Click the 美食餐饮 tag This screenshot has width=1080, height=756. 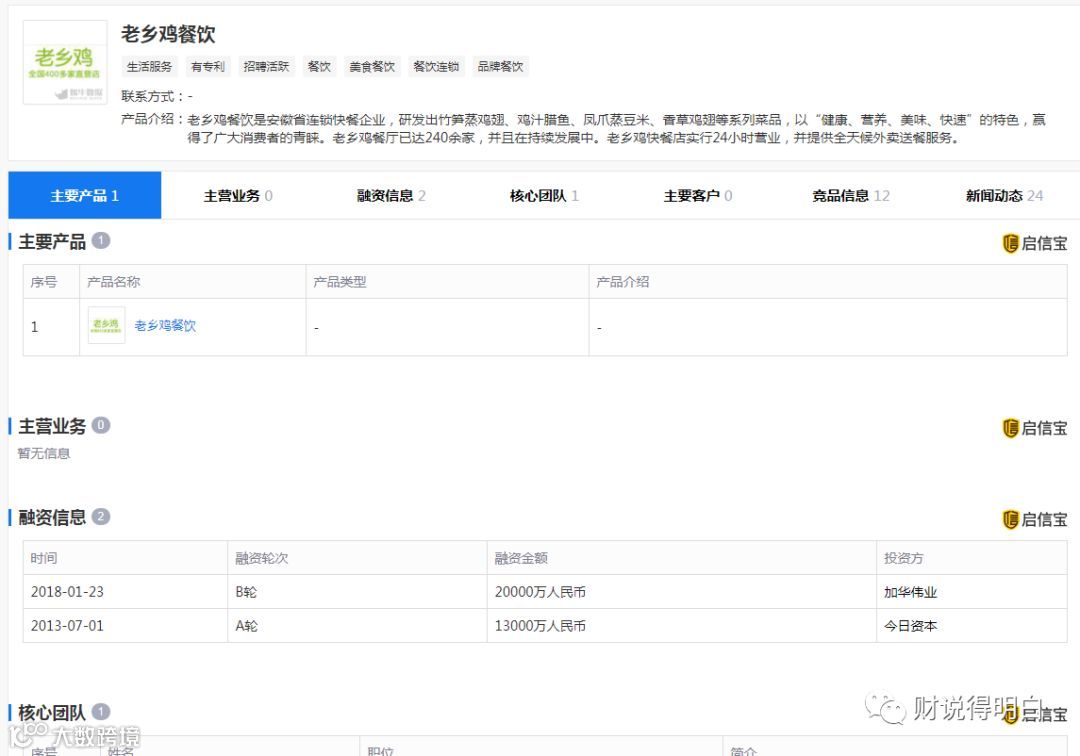tap(372, 67)
